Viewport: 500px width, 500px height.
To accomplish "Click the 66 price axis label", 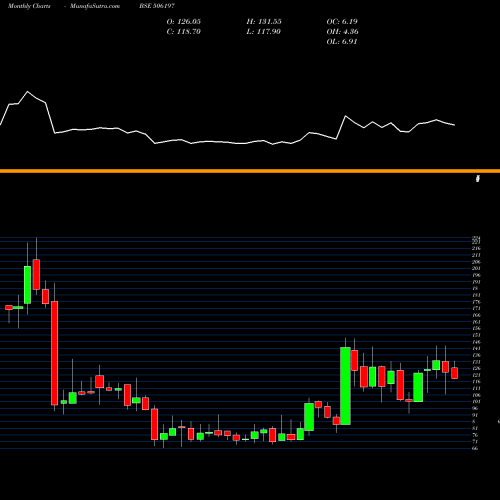I will (x=475, y=448).
